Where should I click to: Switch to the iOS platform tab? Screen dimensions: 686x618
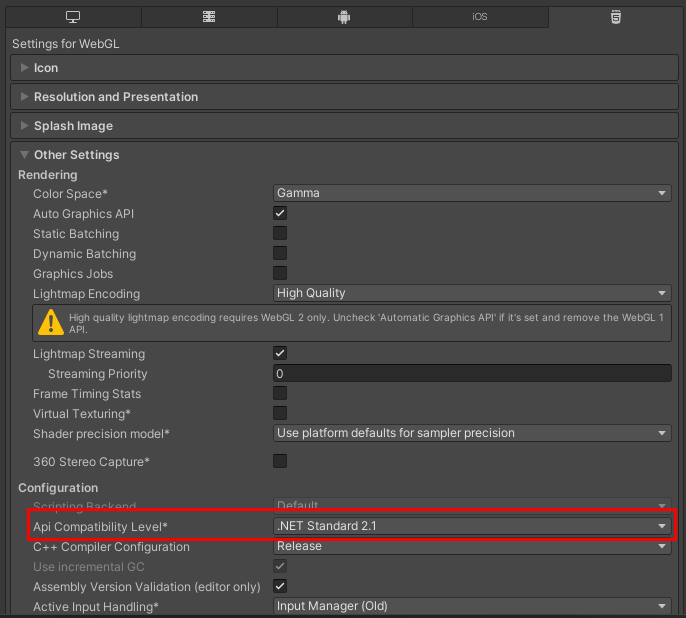(x=480, y=17)
